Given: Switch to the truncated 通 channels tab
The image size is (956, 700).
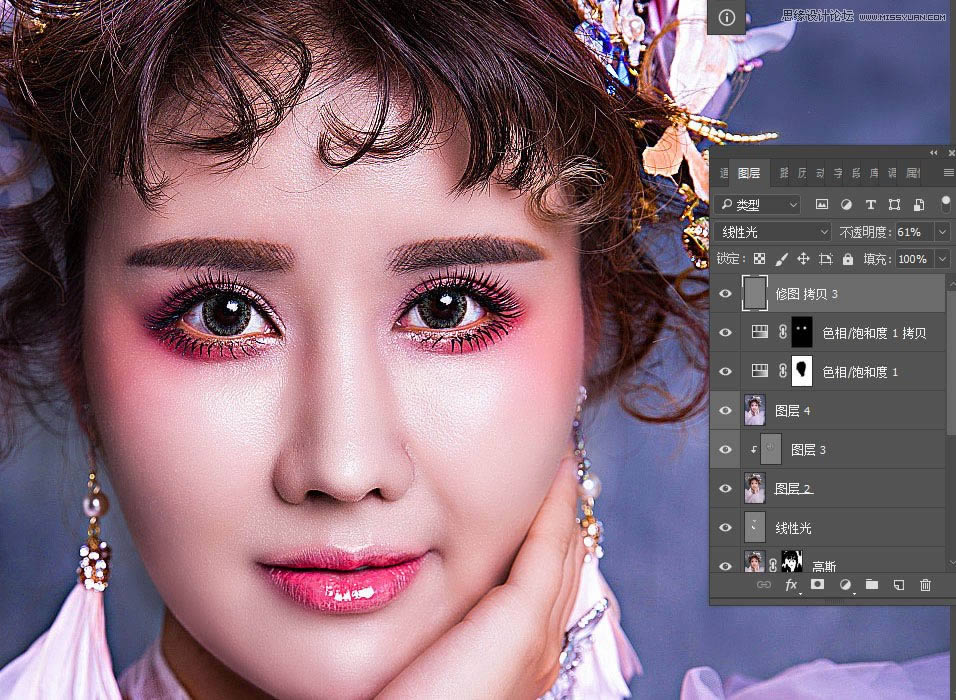Looking at the screenshot, I should [x=724, y=173].
